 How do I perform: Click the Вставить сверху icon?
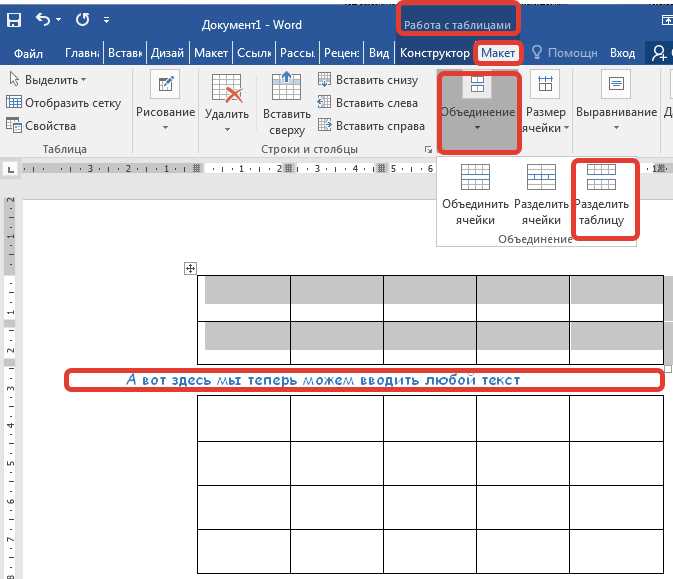point(286,86)
